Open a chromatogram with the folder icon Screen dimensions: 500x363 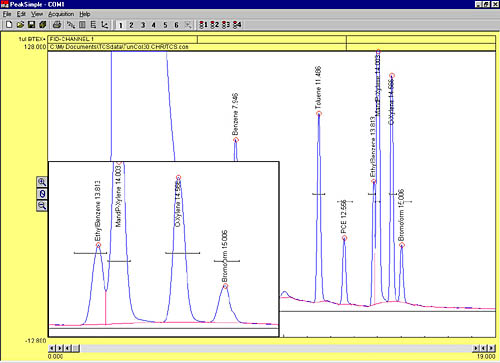[20, 25]
